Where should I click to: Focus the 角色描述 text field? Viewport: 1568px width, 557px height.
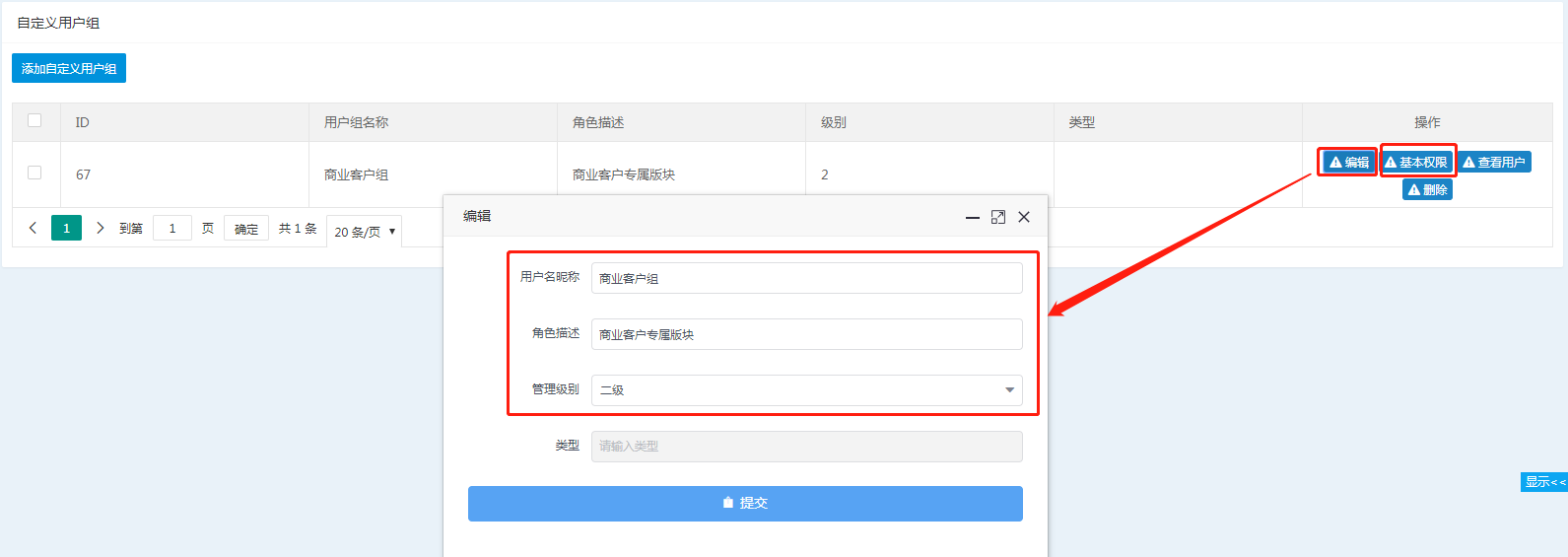point(806,334)
